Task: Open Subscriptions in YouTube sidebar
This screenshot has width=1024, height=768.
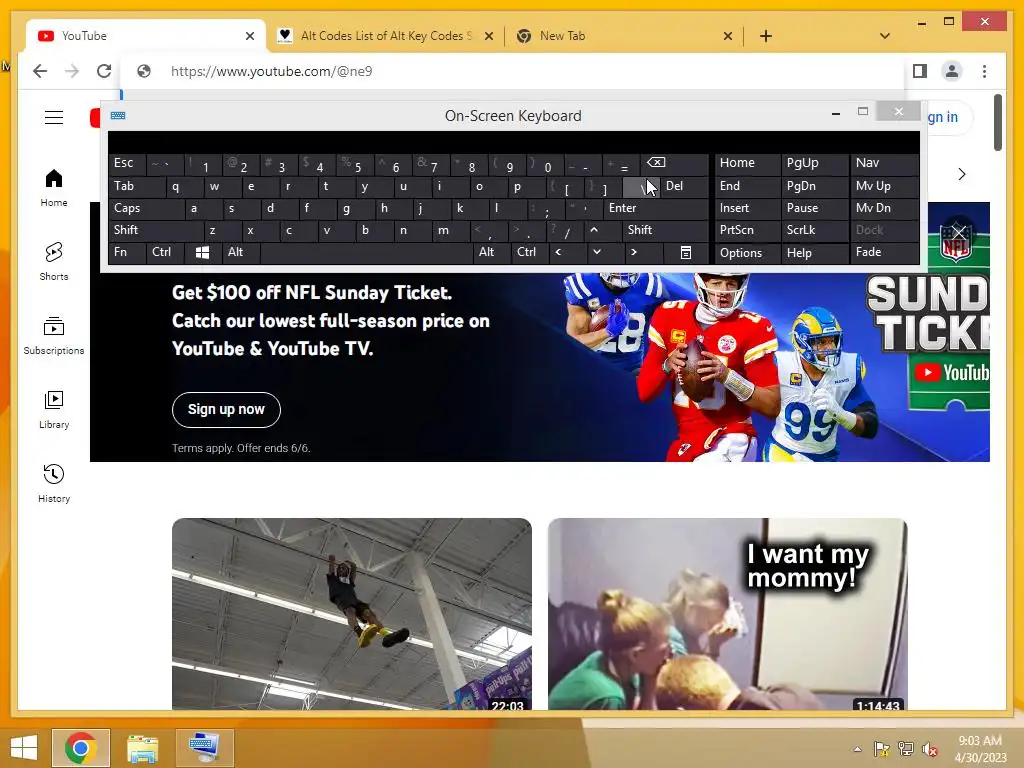Action: click(54, 336)
